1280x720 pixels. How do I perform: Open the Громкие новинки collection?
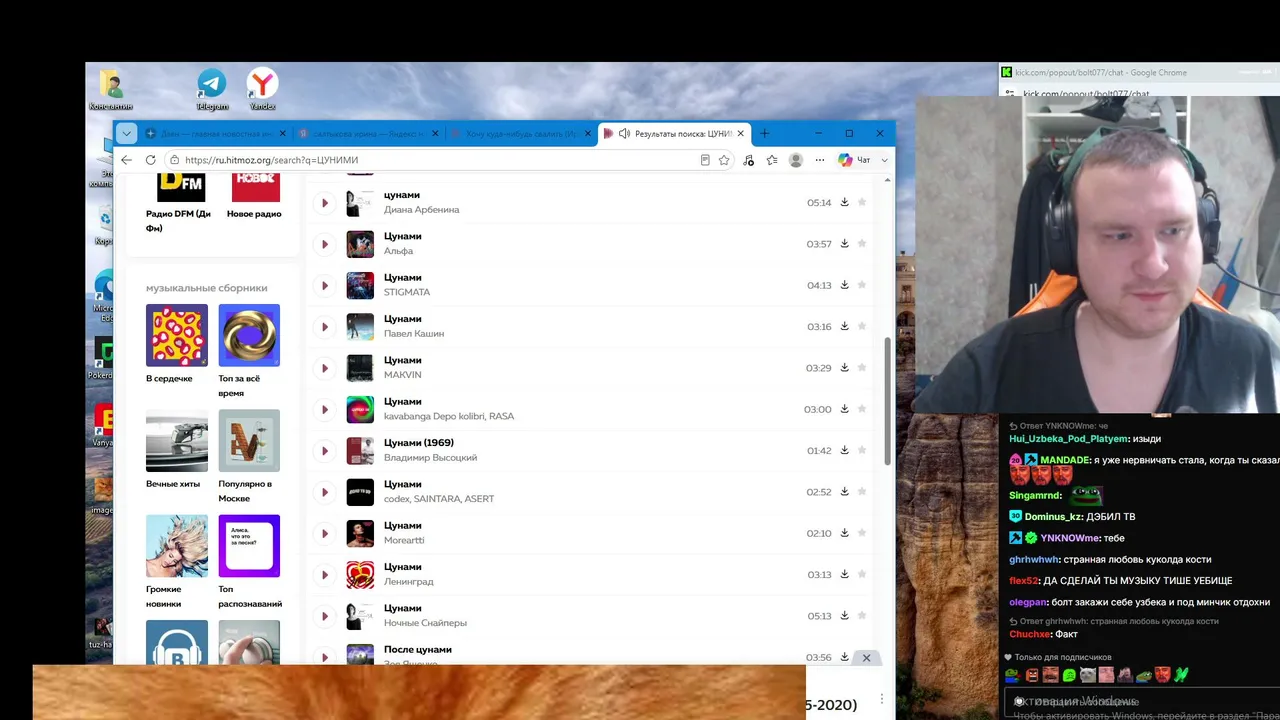[177, 546]
